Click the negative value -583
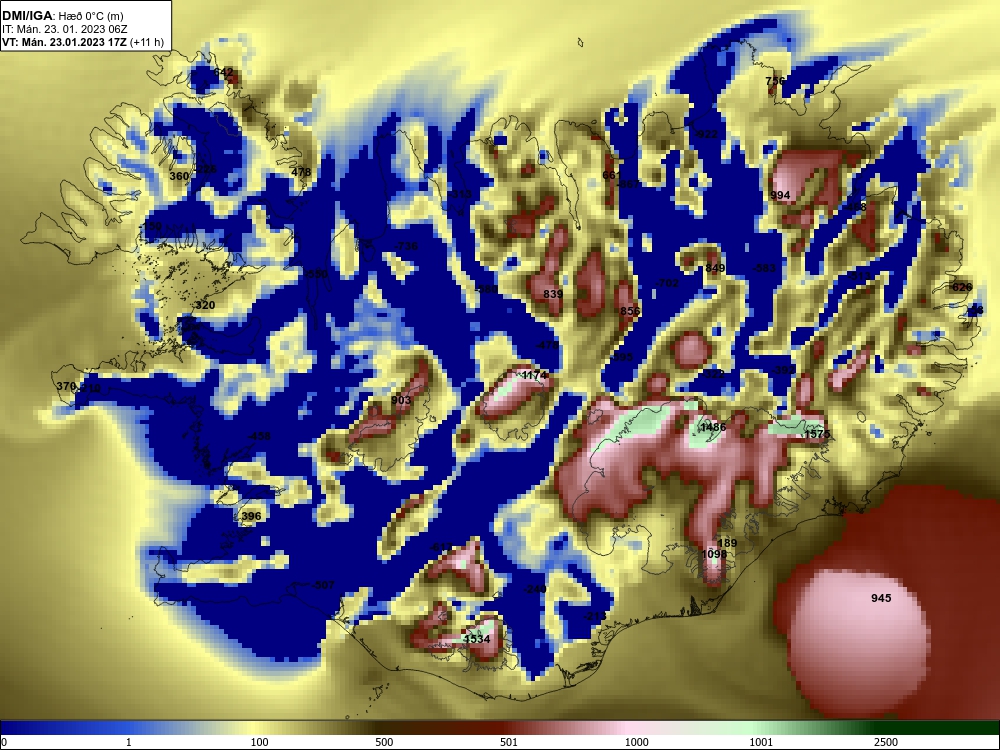This screenshot has height=750, width=1000. tap(764, 268)
